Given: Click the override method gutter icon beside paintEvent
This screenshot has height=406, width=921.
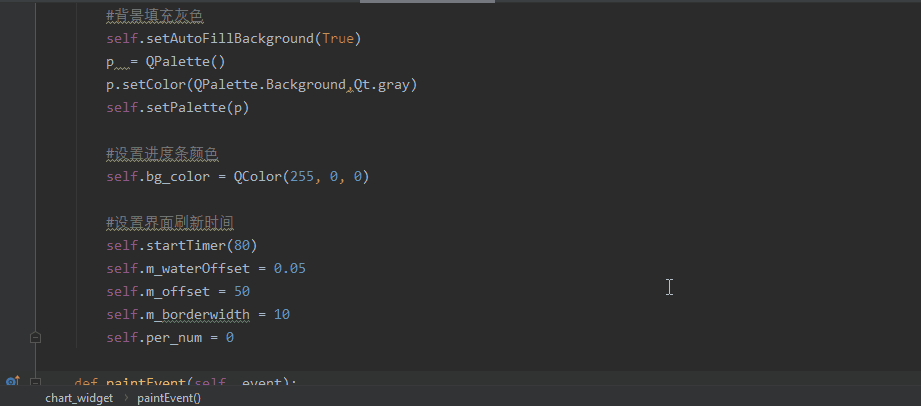Looking at the screenshot, I should (x=12, y=381).
